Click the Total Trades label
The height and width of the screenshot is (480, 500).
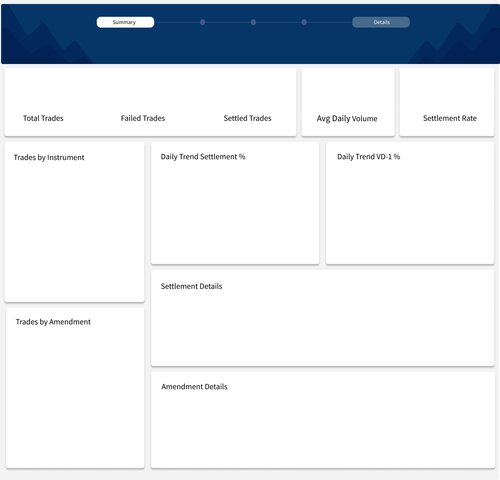(x=43, y=118)
